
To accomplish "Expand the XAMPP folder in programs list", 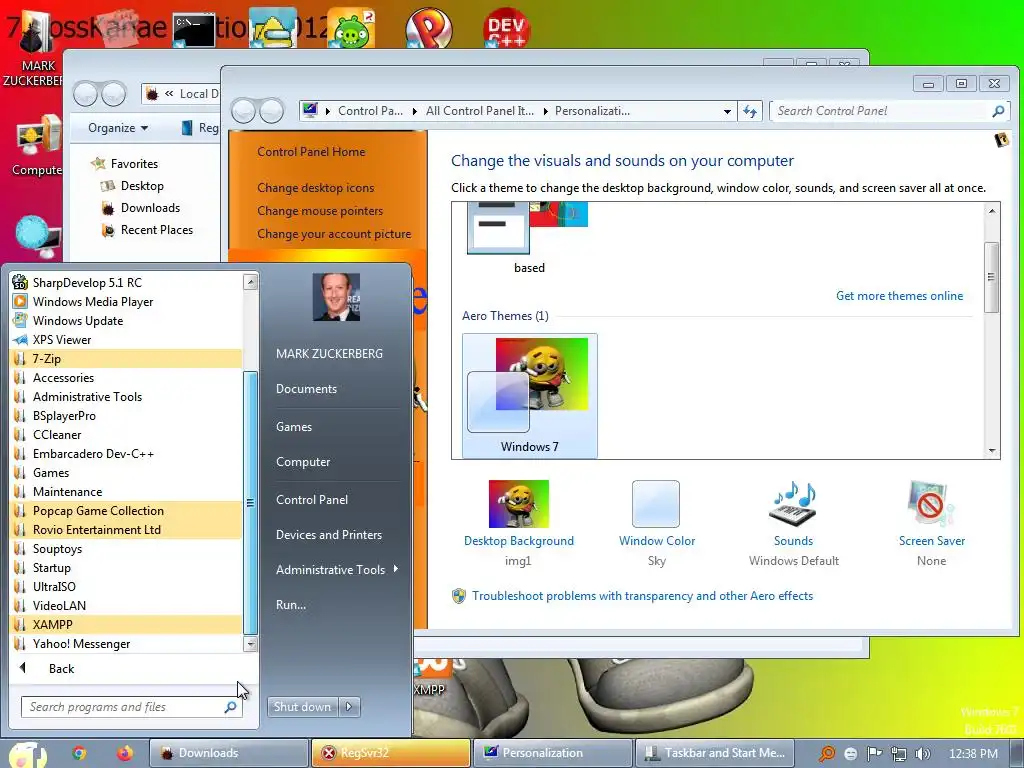I will [x=127, y=624].
